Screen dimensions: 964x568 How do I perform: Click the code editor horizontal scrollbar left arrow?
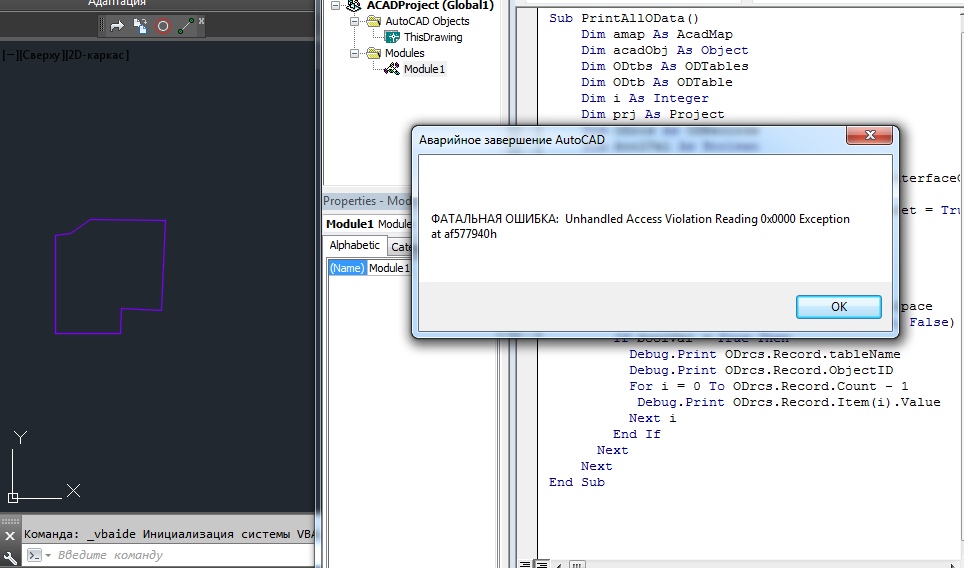click(559, 564)
